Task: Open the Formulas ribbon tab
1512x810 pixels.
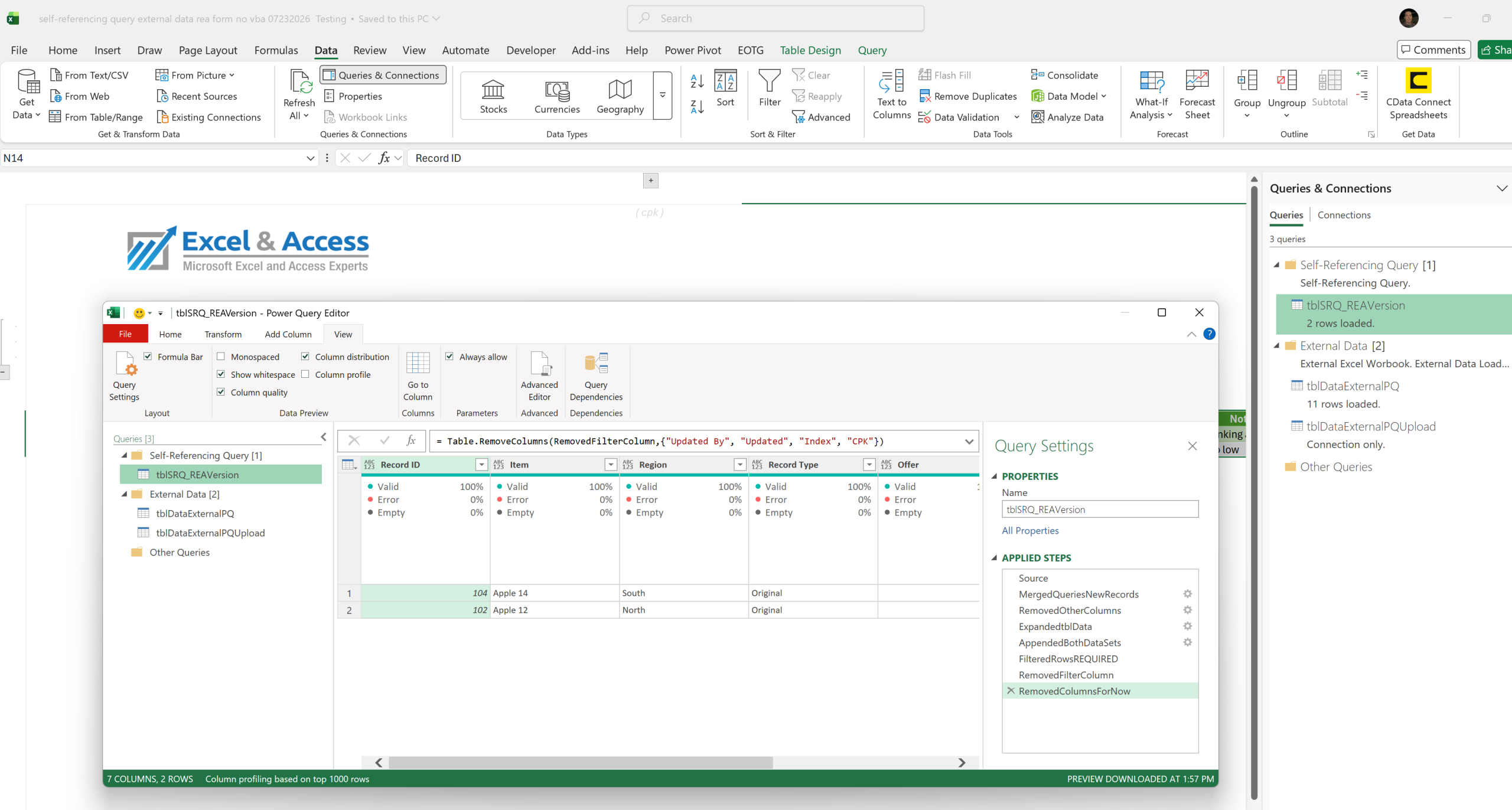Action: coord(276,50)
